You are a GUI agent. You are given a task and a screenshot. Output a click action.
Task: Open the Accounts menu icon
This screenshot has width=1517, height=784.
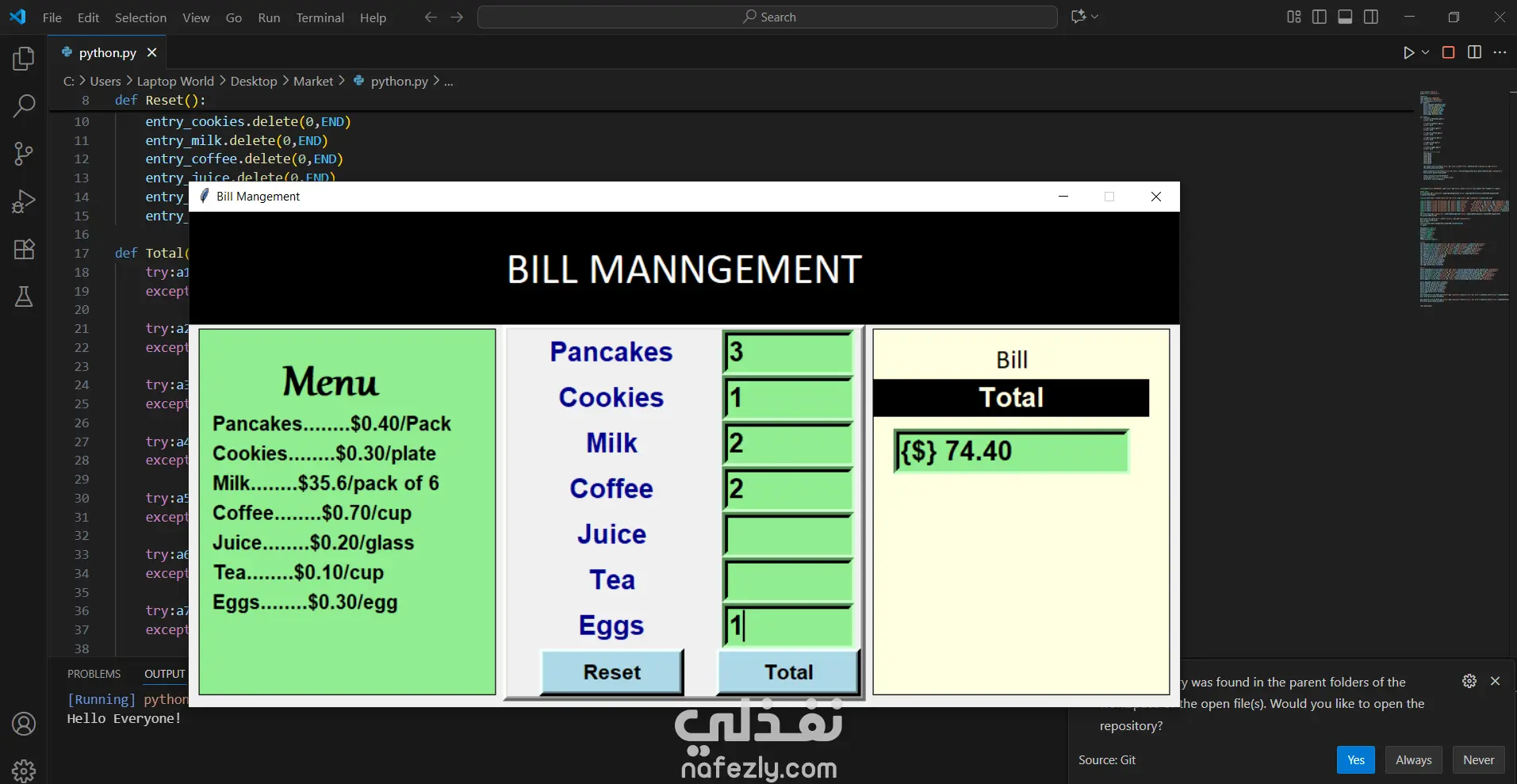[24, 724]
